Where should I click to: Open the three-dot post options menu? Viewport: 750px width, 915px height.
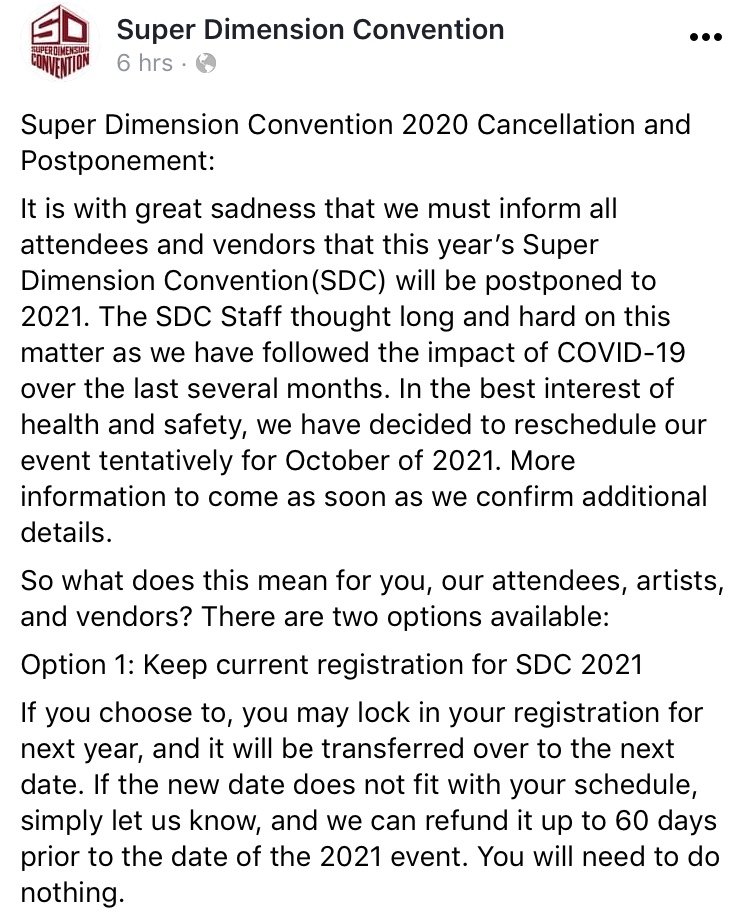click(706, 37)
